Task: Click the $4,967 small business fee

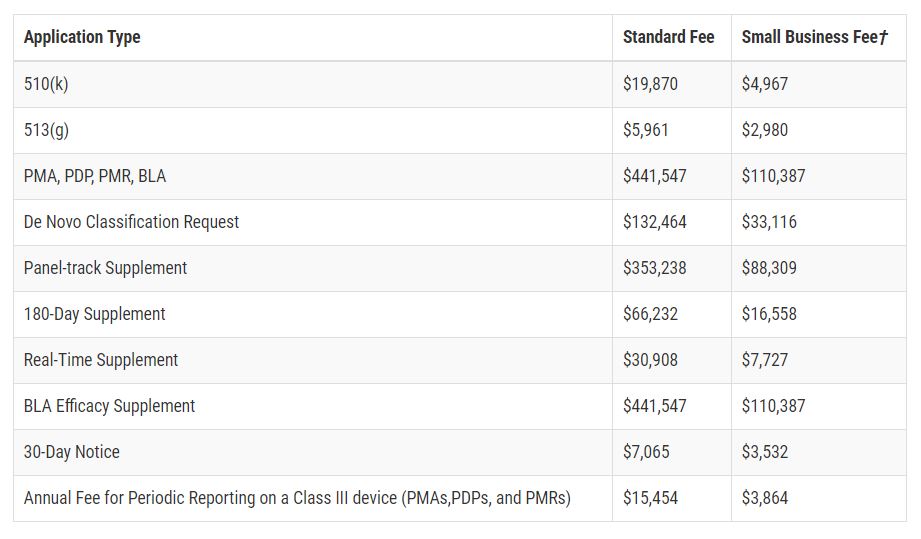Action: click(x=764, y=84)
